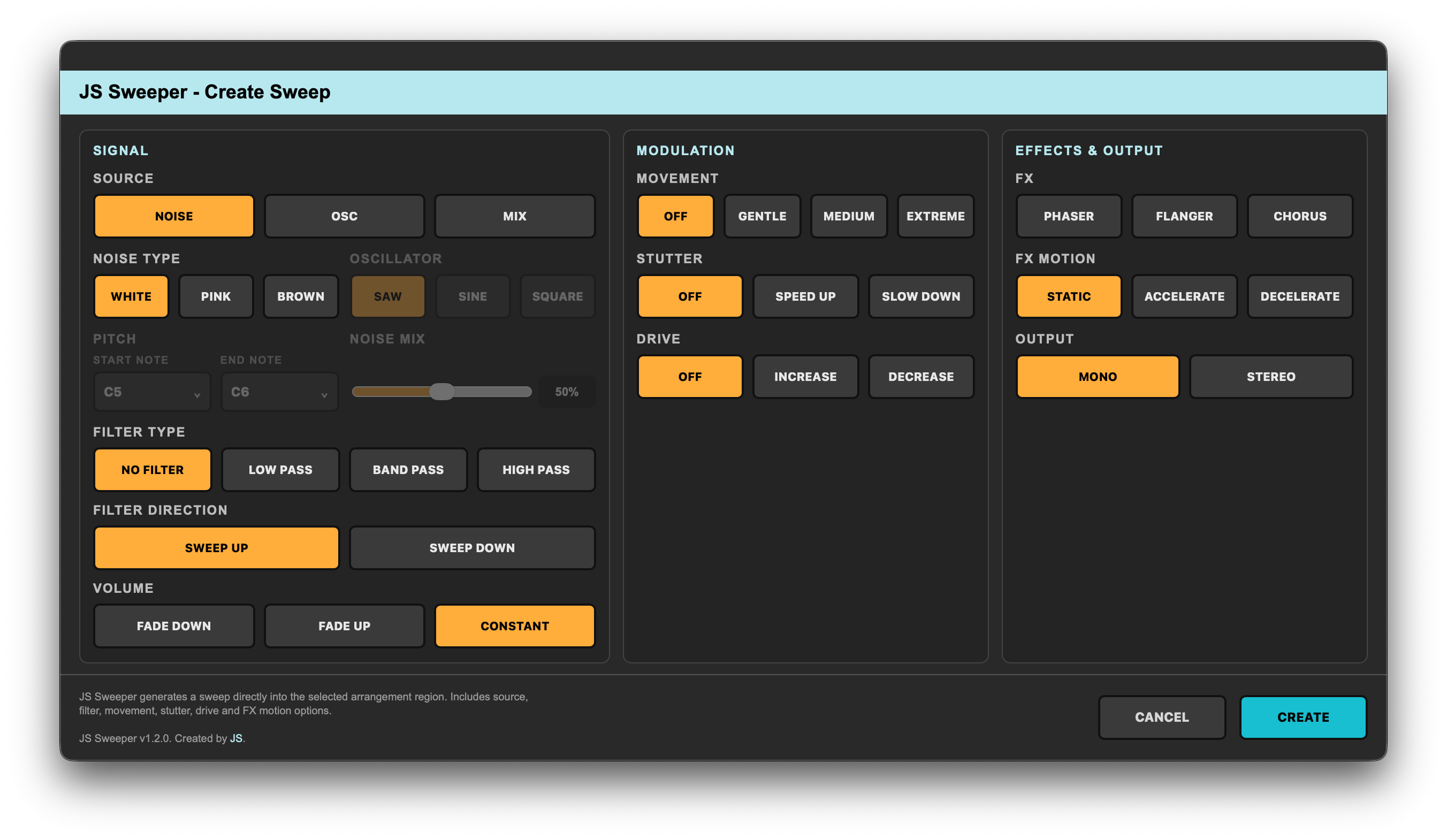Click the Noise Mix slider handle
1447x840 pixels.
pyautogui.click(x=442, y=392)
